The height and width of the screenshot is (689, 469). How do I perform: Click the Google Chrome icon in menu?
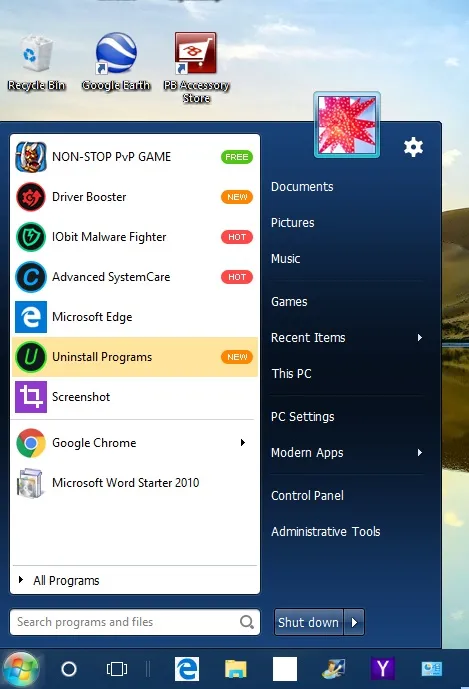pyautogui.click(x=31, y=443)
